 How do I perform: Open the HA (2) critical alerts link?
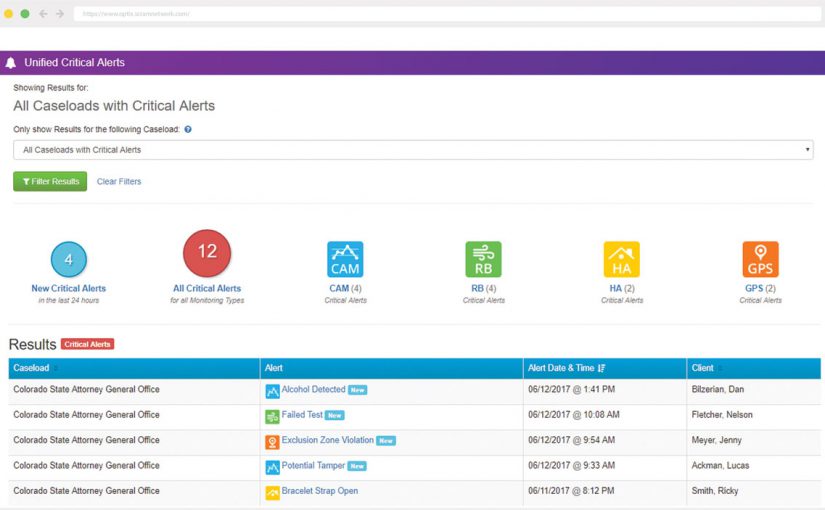pyautogui.click(x=622, y=288)
